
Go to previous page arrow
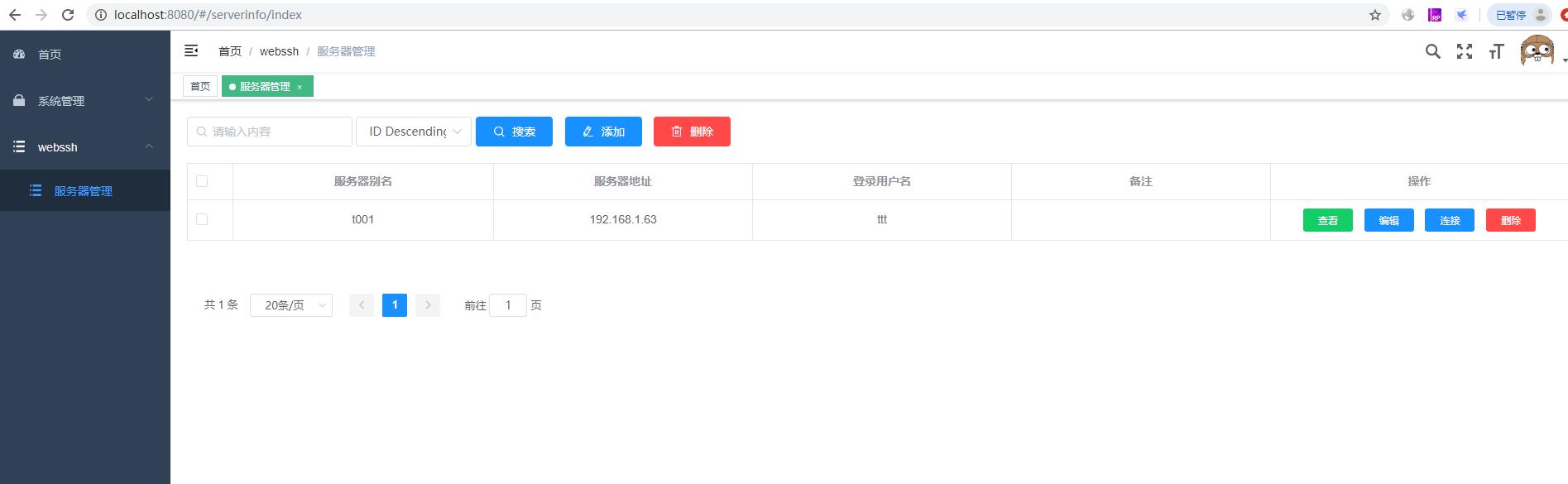coord(362,305)
